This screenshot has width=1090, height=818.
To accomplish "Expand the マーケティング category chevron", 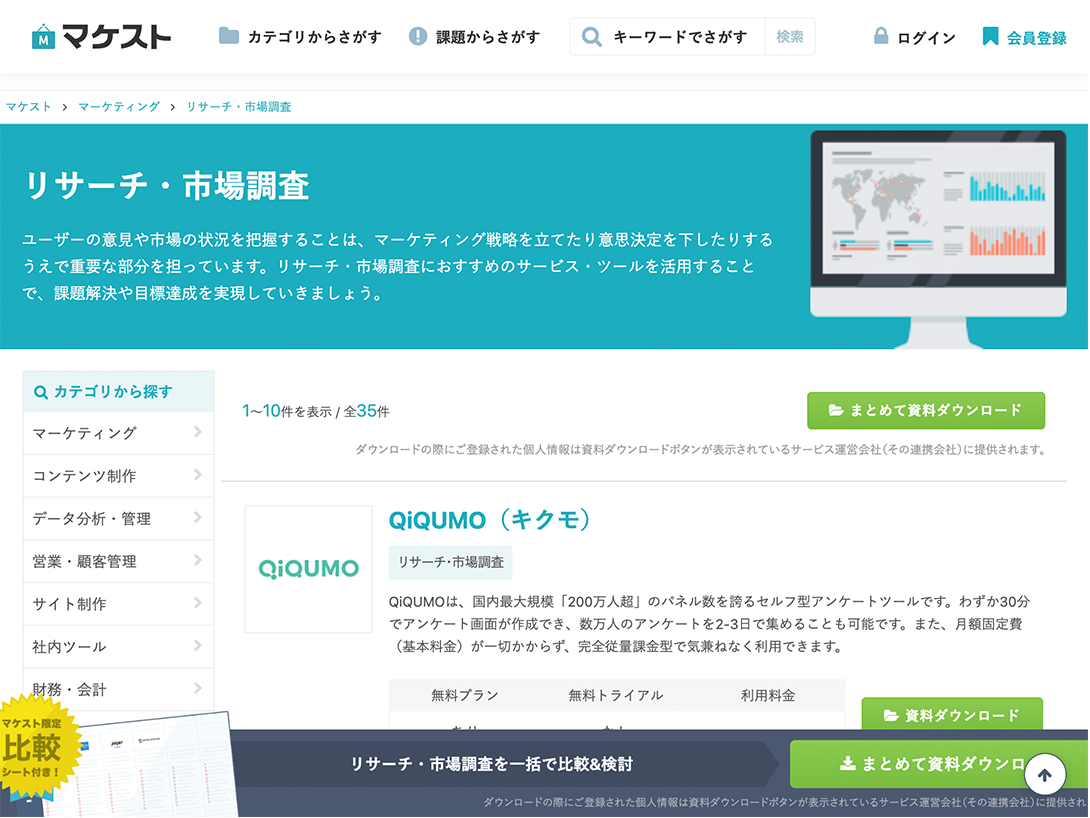I will click(x=198, y=432).
